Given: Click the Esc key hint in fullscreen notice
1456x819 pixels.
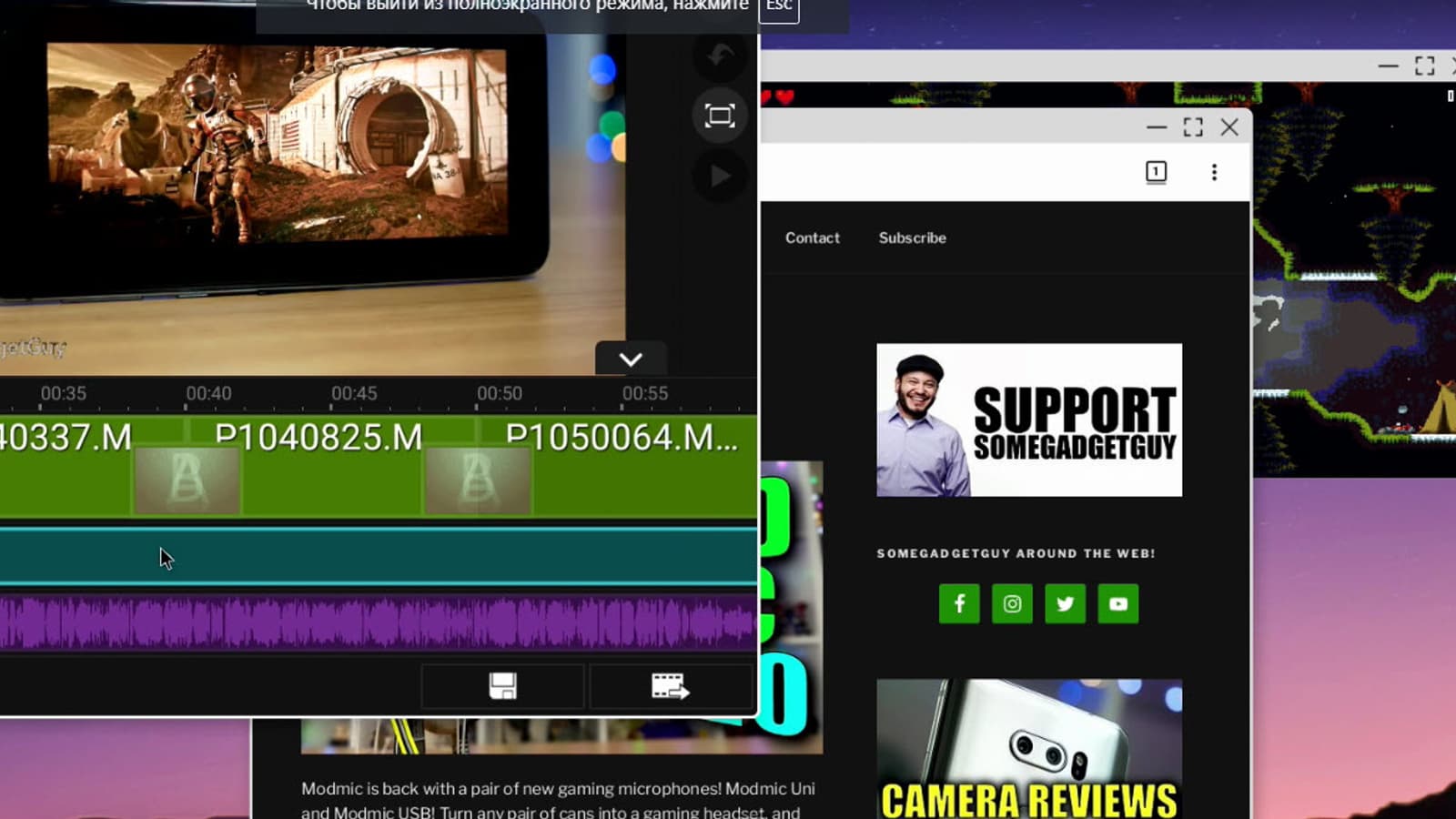Looking at the screenshot, I should click(779, 7).
